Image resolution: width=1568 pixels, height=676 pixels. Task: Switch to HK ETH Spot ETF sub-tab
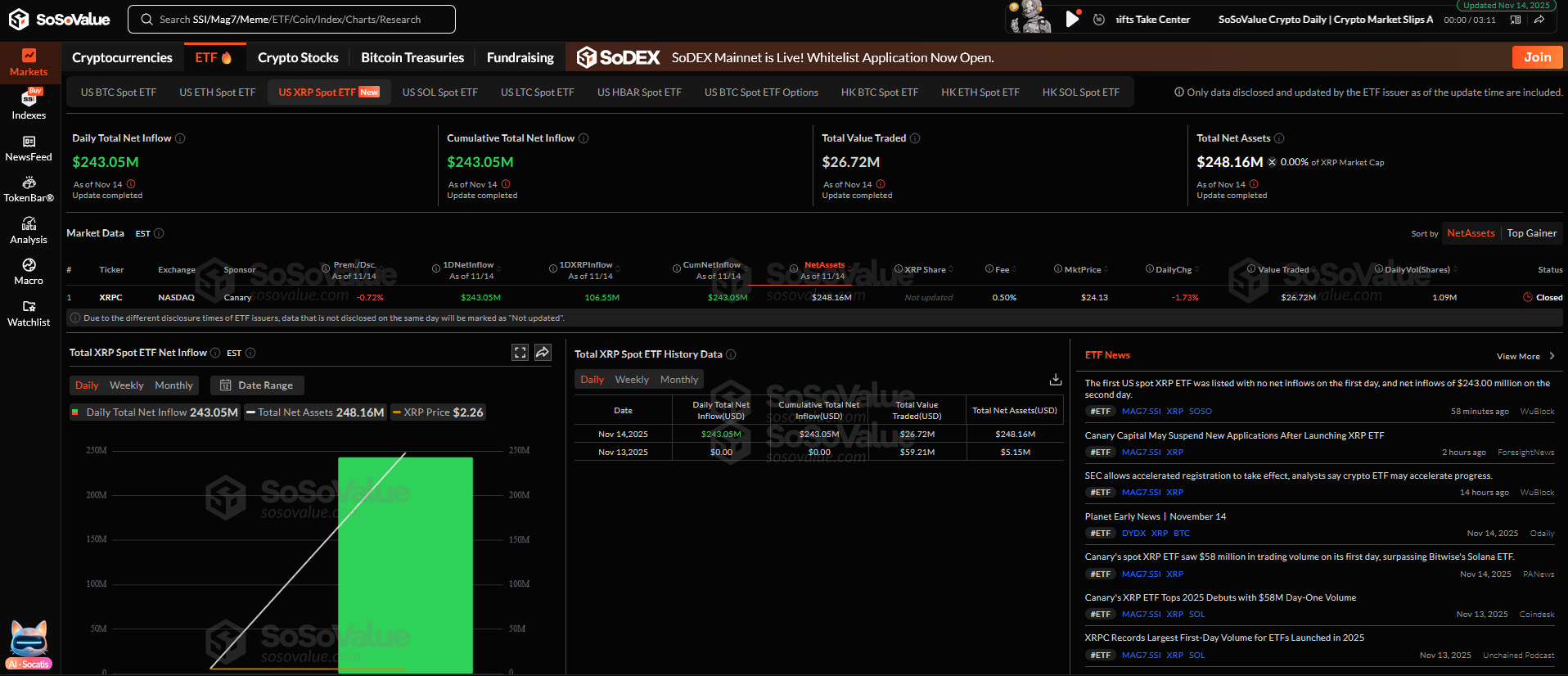click(x=980, y=92)
